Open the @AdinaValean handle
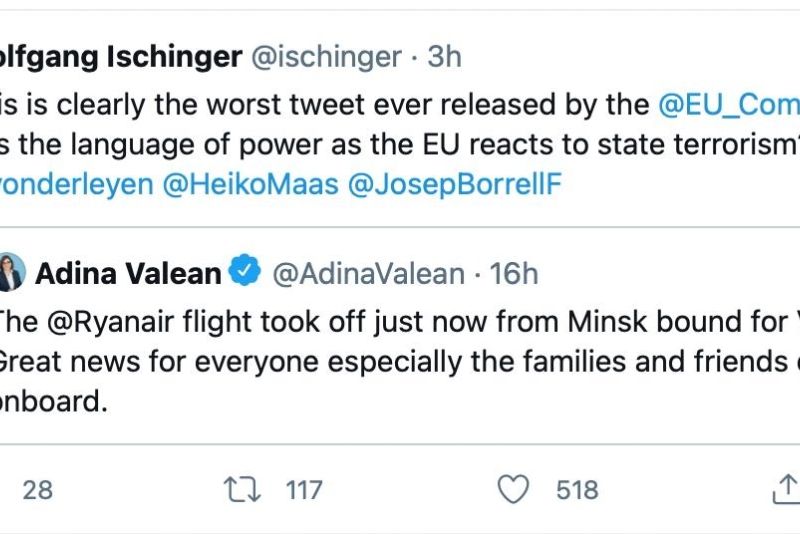The image size is (800, 534). click(x=368, y=274)
